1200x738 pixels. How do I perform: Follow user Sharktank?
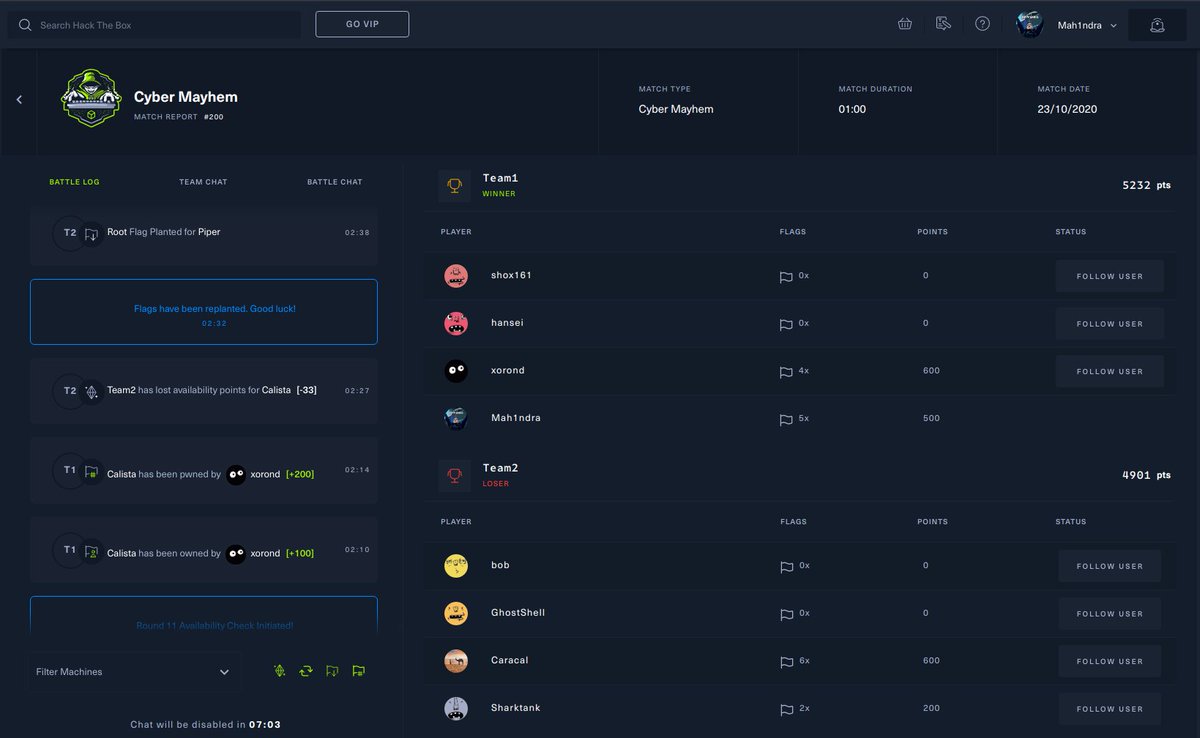(1110, 709)
